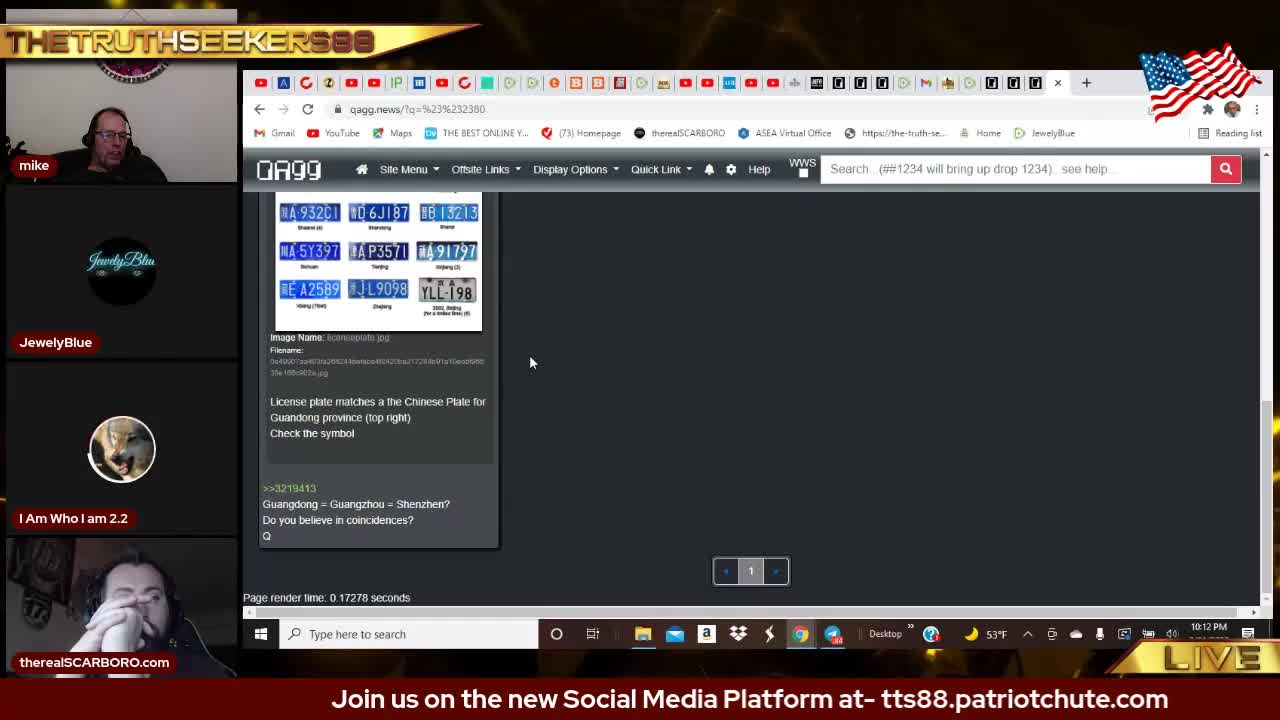The image size is (1280, 720).
Task: Open the Reading list
Action: coord(1230,133)
